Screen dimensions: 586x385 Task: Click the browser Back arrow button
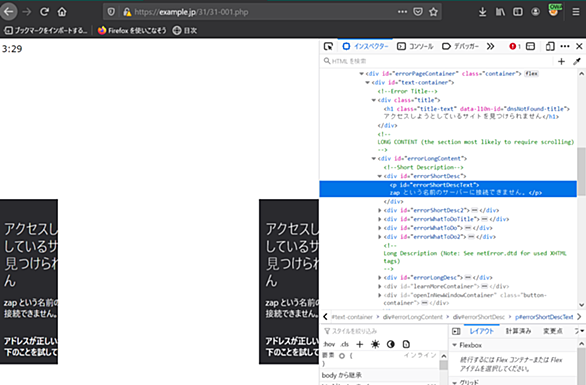tap(8, 12)
